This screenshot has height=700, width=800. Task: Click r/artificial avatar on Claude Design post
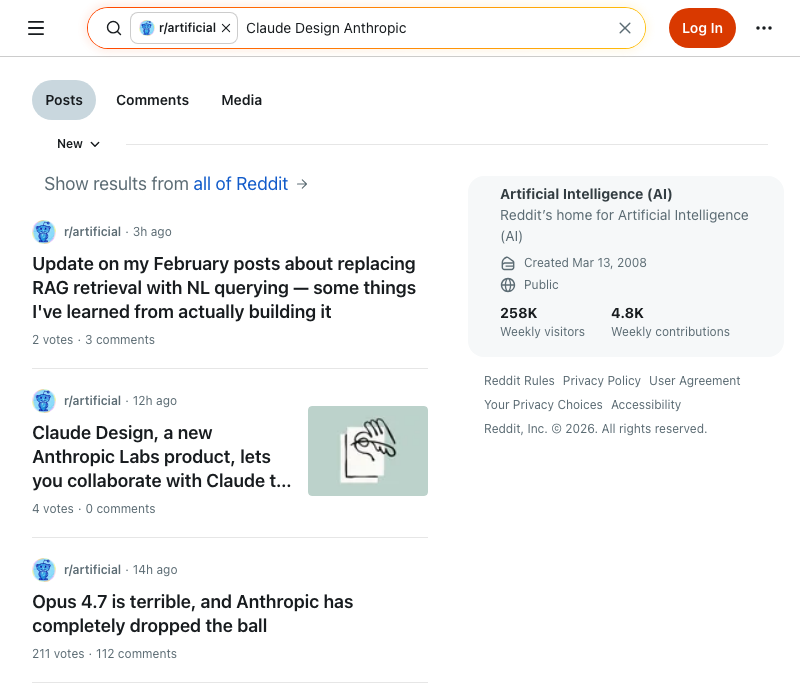(44, 401)
